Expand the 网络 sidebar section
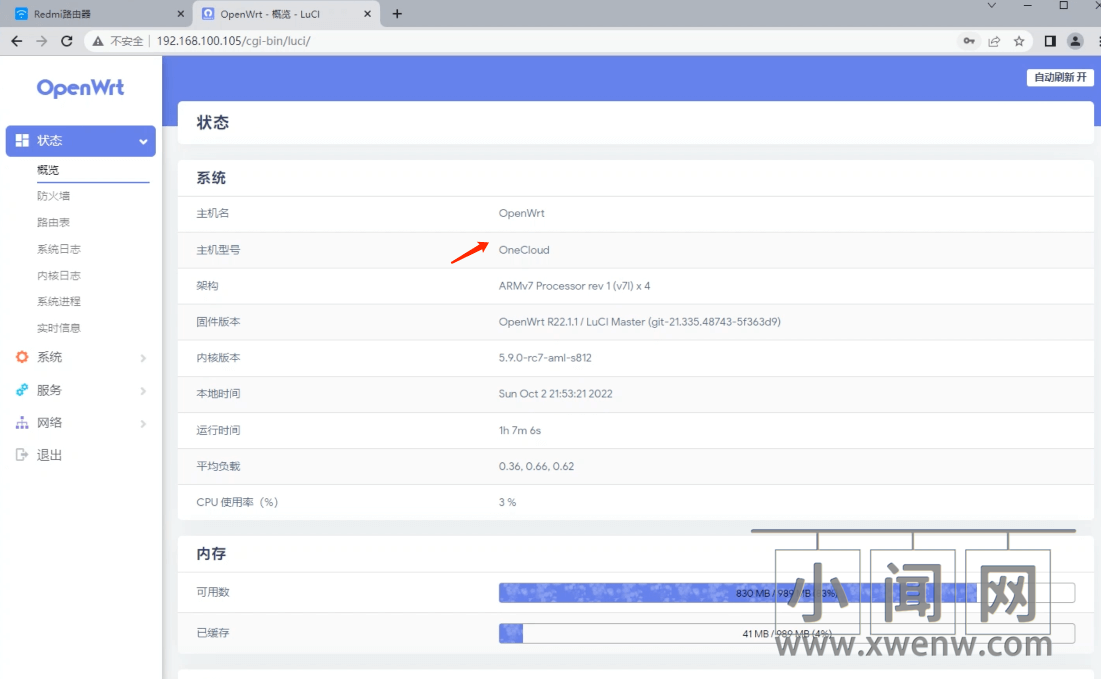 pos(81,423)
